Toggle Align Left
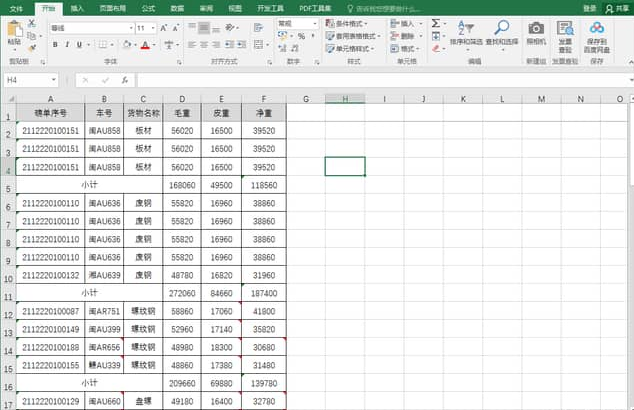Viewport: 634px width, 410px height. pyautogui.click(x=192, y=44)
